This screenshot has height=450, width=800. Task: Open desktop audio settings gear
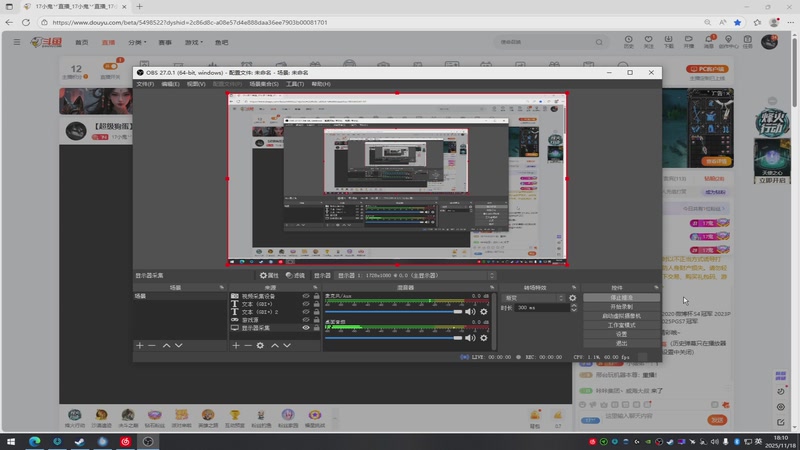(x=484, y=338)
